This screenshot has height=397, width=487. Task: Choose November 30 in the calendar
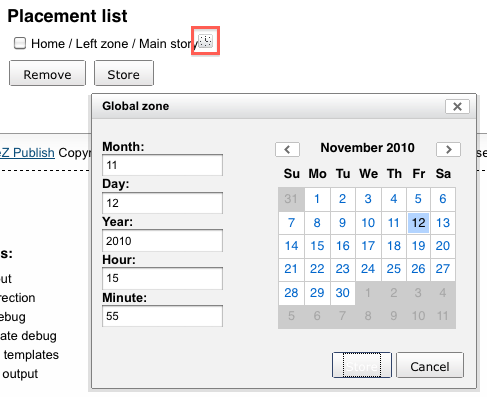[342, 293]
